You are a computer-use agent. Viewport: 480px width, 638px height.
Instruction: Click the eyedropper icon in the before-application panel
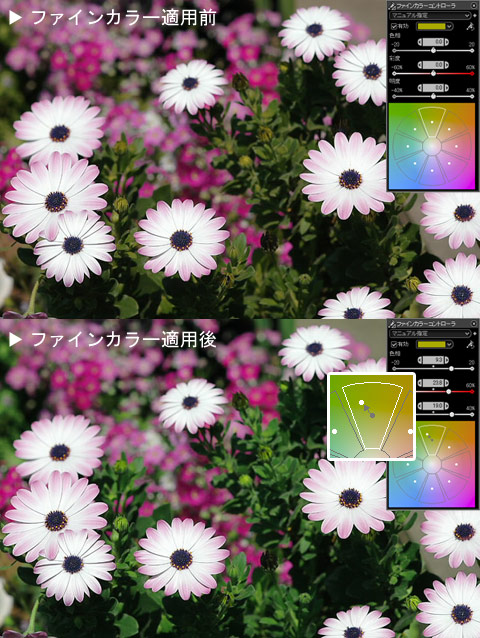(470, 26)
